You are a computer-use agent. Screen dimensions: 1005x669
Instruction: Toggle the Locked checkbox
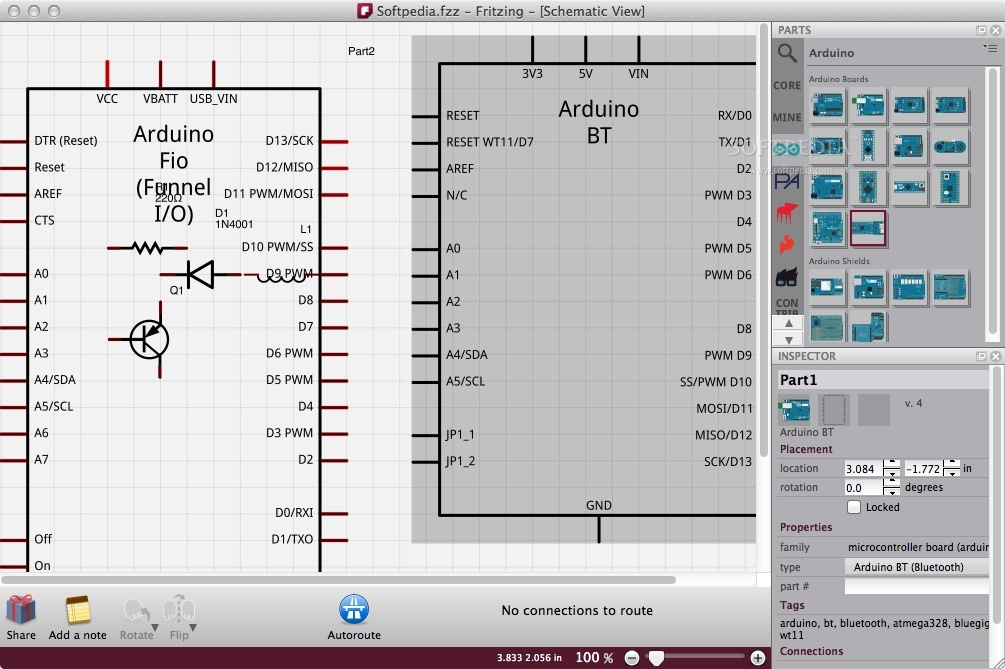[854, 507]
